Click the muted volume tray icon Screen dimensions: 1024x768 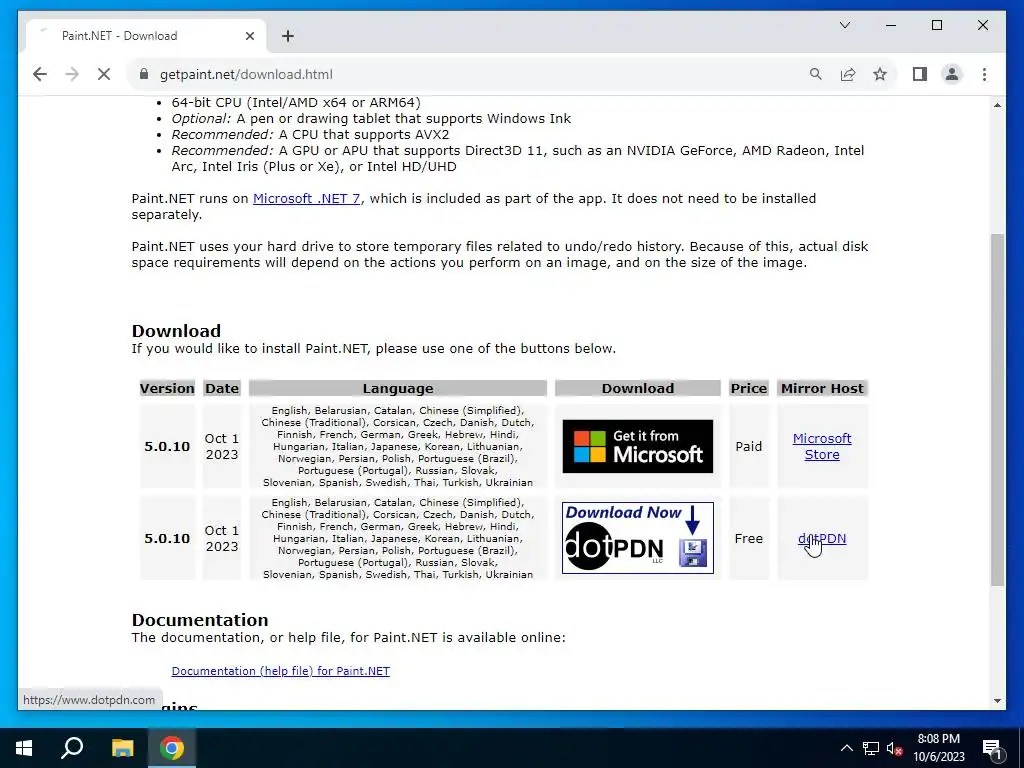point(895,748)
